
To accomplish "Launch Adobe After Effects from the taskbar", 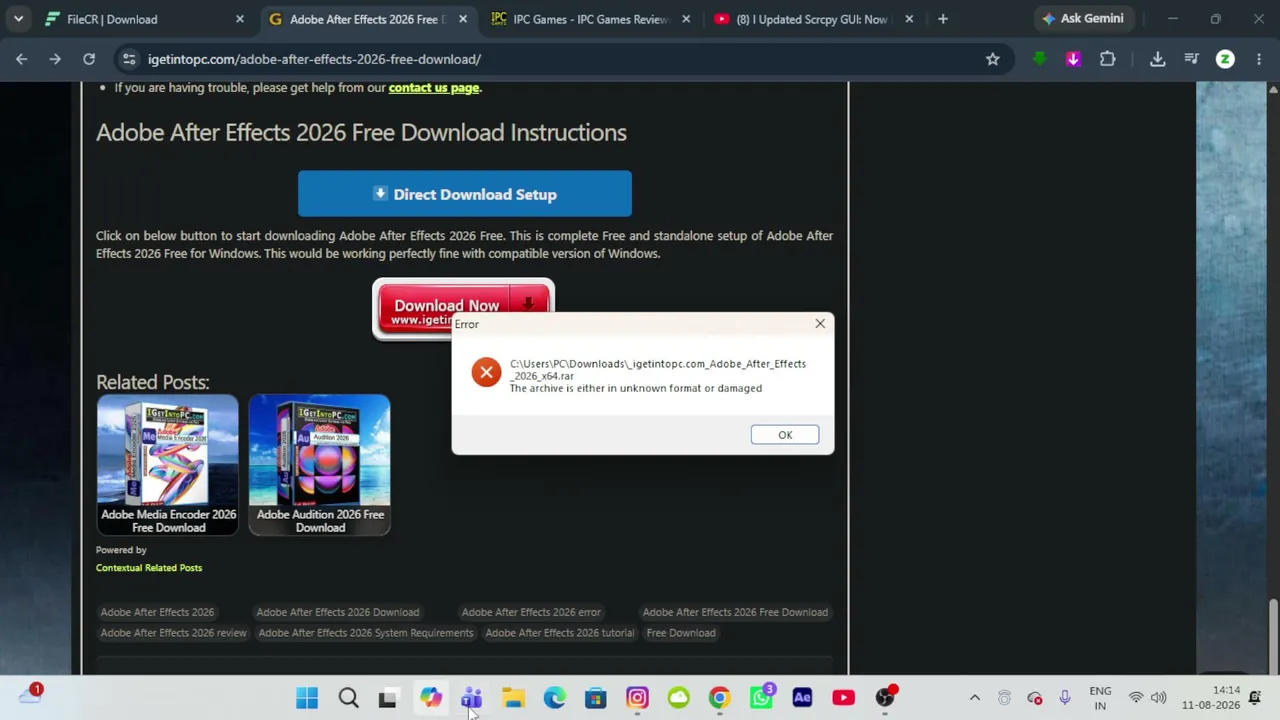I will pyautogui.click(x=802, y=698).
